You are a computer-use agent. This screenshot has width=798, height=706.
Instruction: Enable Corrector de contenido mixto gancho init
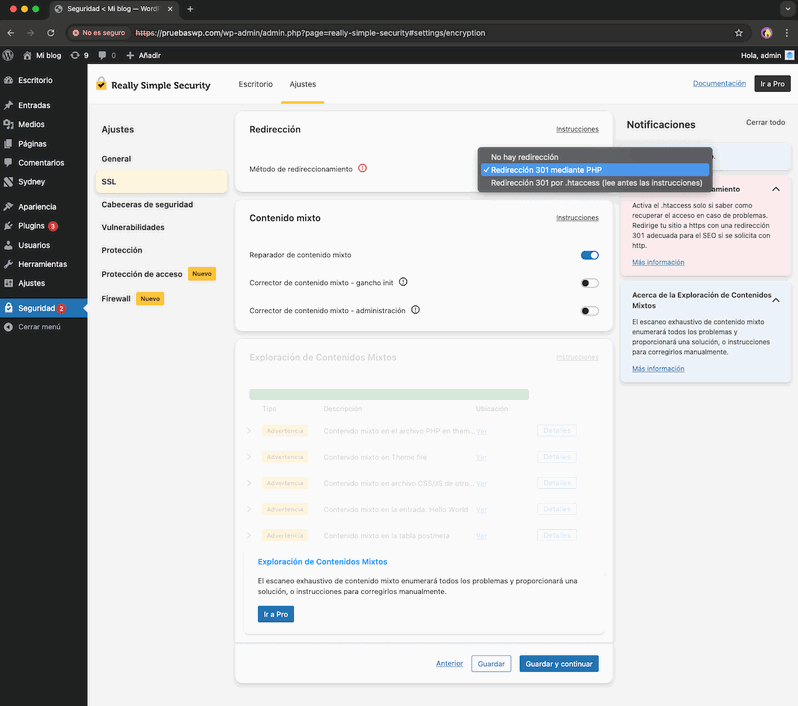point(589,283)
